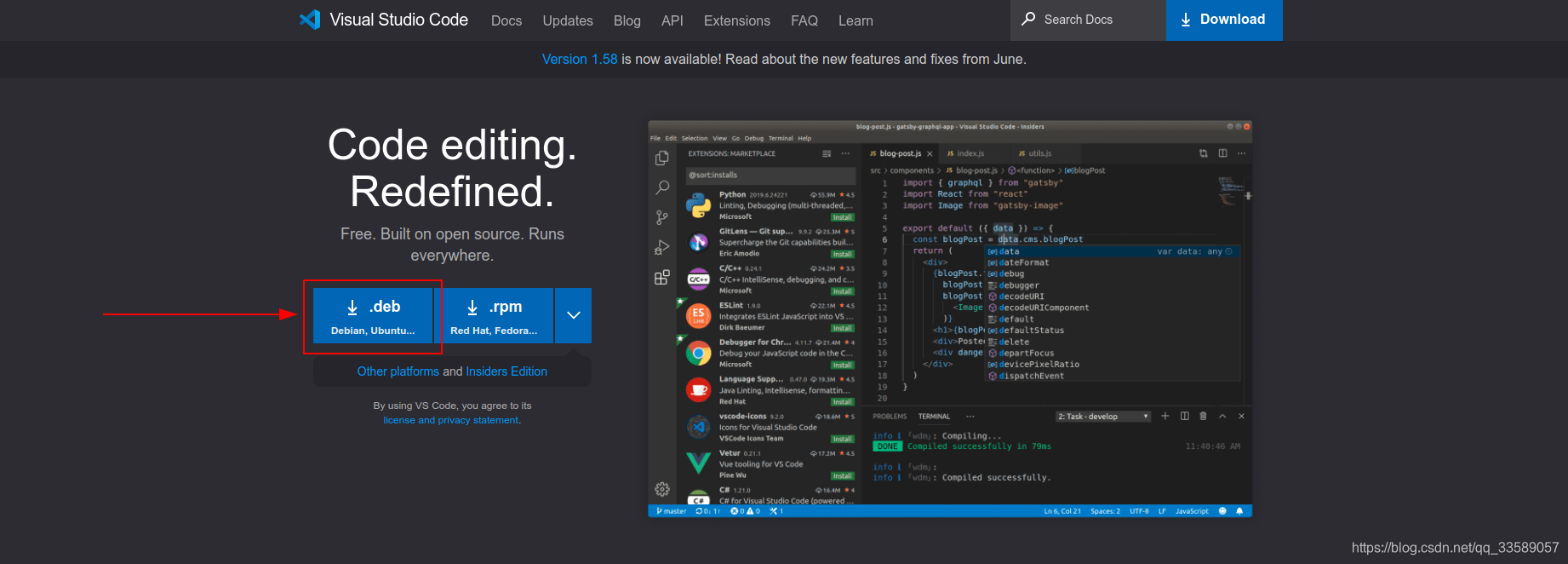Click the split terminal icon
The width and height of the screenshot is (1568, 564).
(1184, 416)
